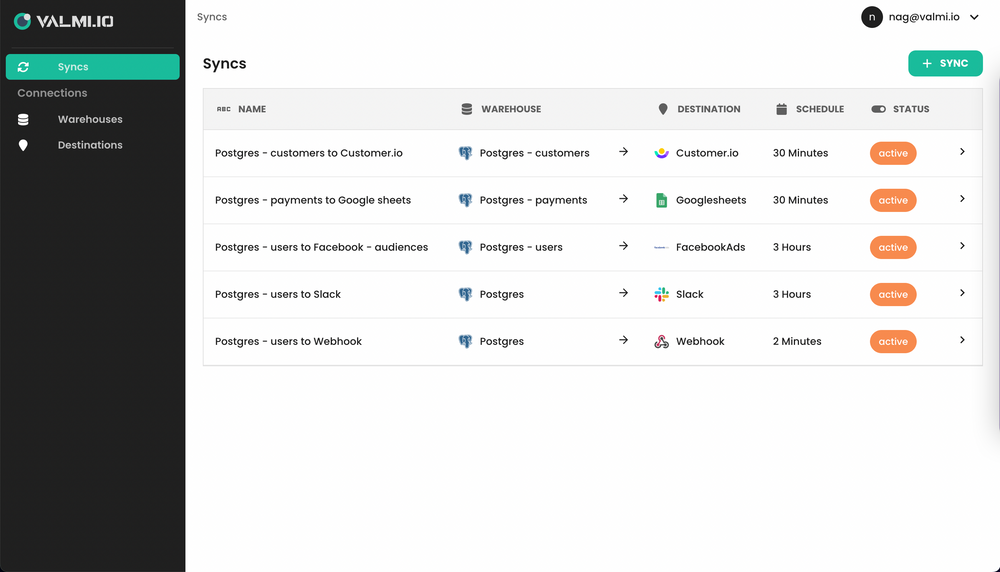This screenshot has height=572, width=1000.
Task: Open Postgres - users to Facebook - audiences sync
Action: pyautogui.click(x=321, y=247)
